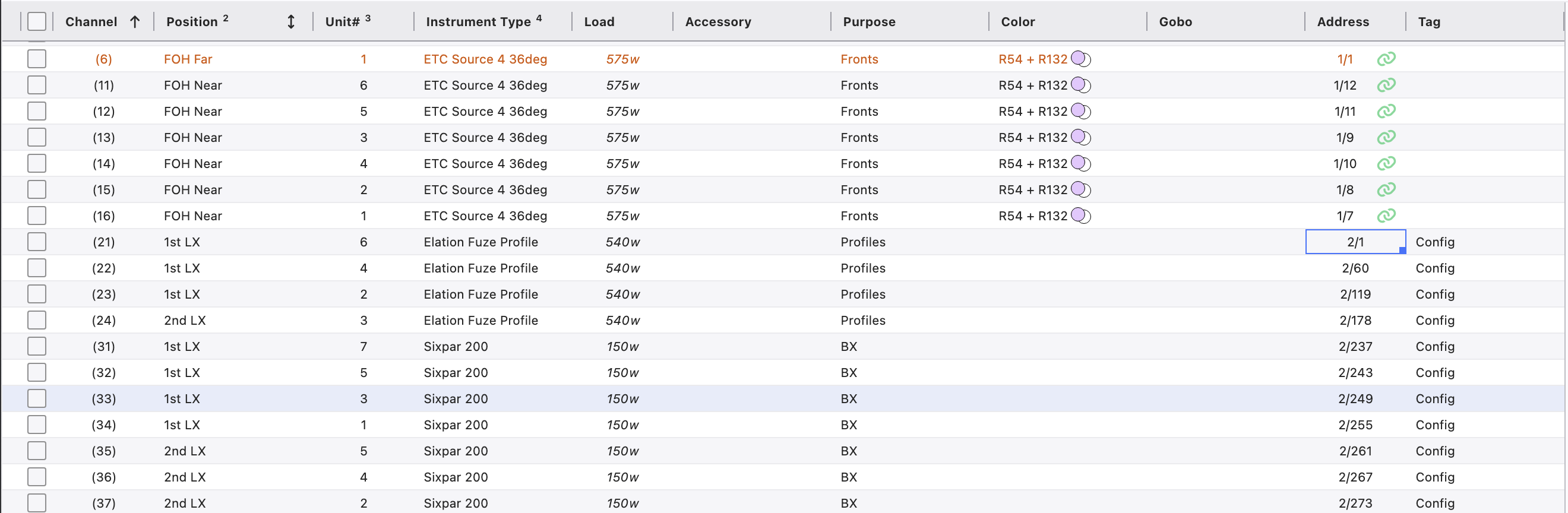Click the Purpose column header
The image size is (1568, 513).
[868, 22]
